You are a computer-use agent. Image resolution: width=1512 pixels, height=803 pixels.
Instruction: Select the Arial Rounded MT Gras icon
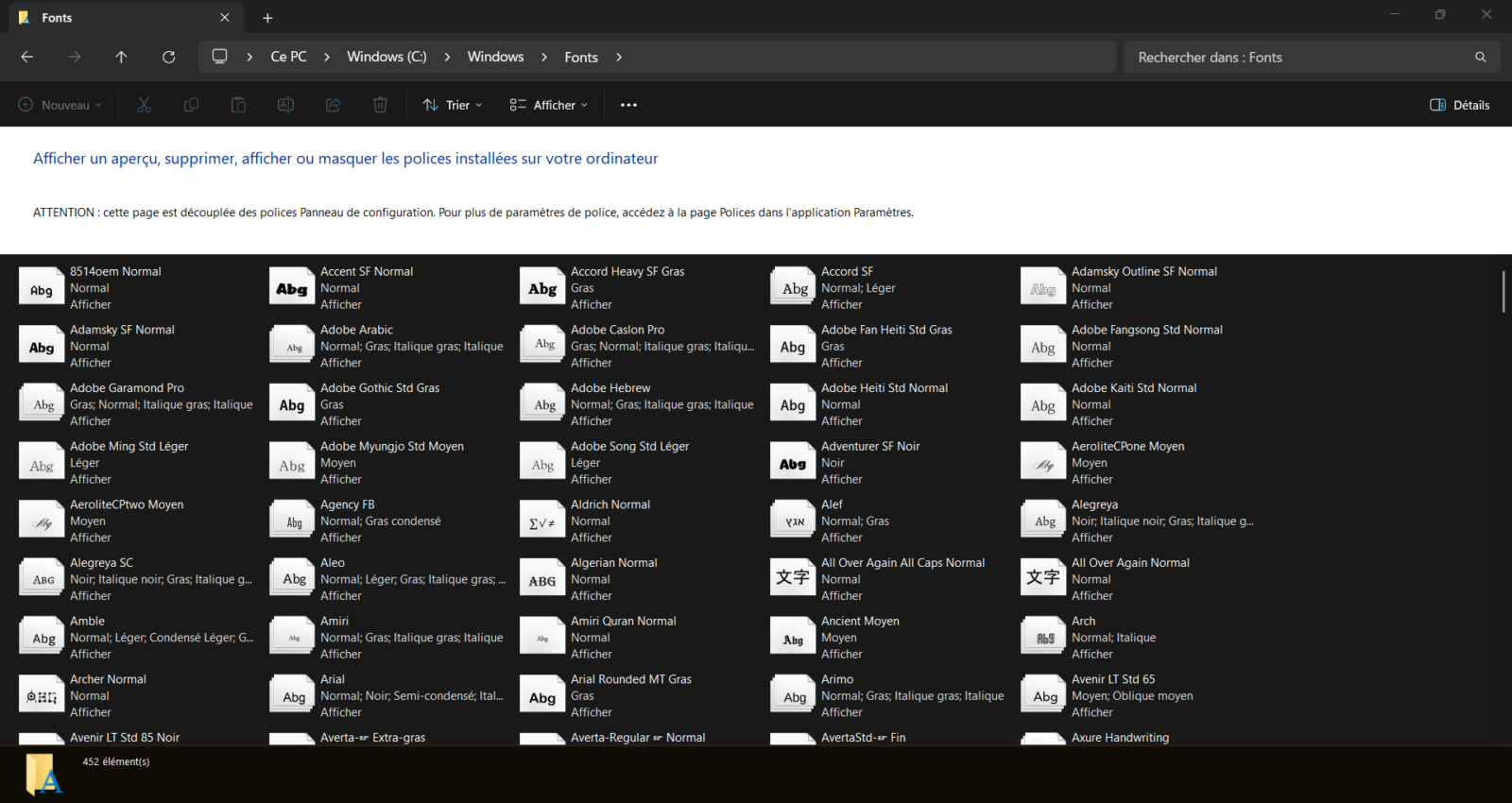pyautogui.click(x=542, y=695)
